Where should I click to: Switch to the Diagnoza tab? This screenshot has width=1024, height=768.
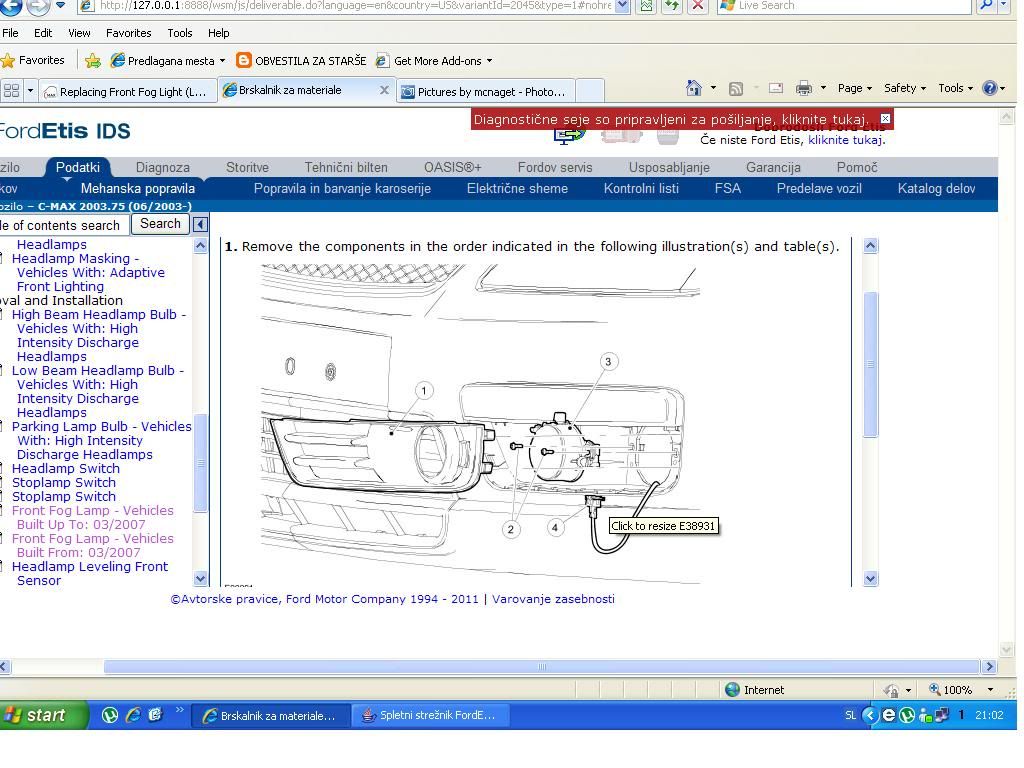point(162,168)
